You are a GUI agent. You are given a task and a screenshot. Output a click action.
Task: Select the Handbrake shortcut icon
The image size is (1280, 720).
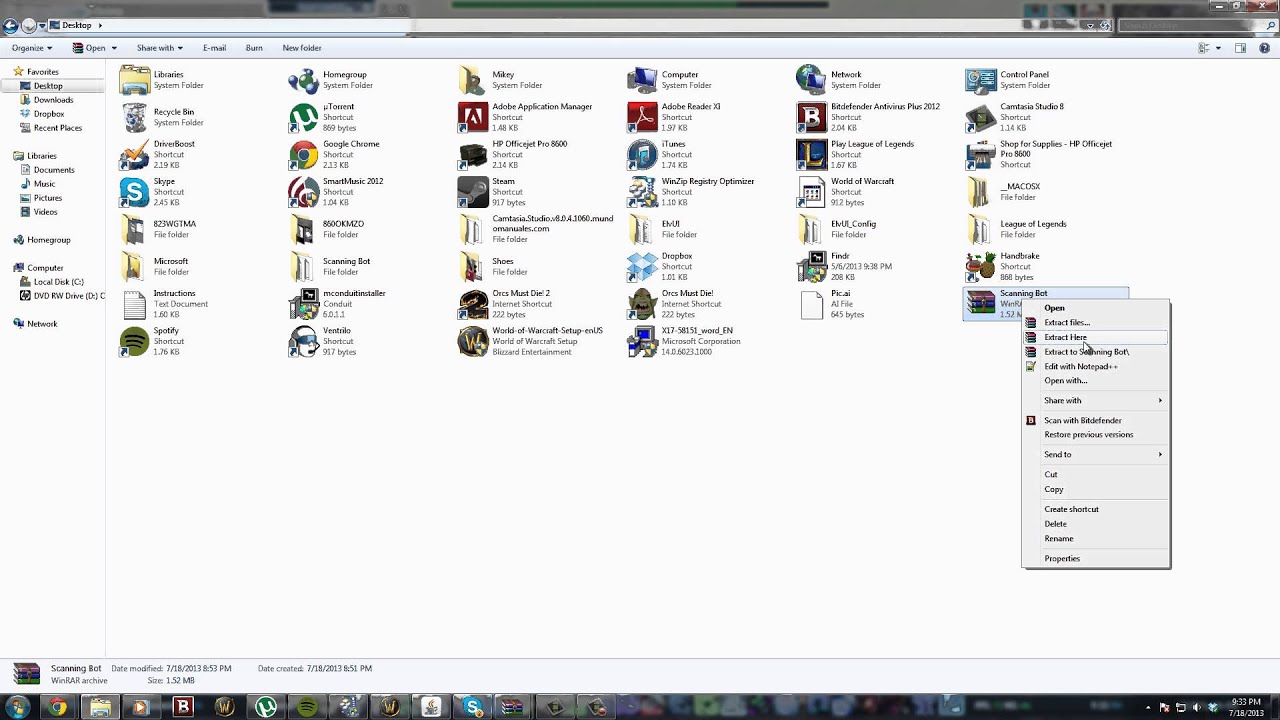tap(981, 266)
